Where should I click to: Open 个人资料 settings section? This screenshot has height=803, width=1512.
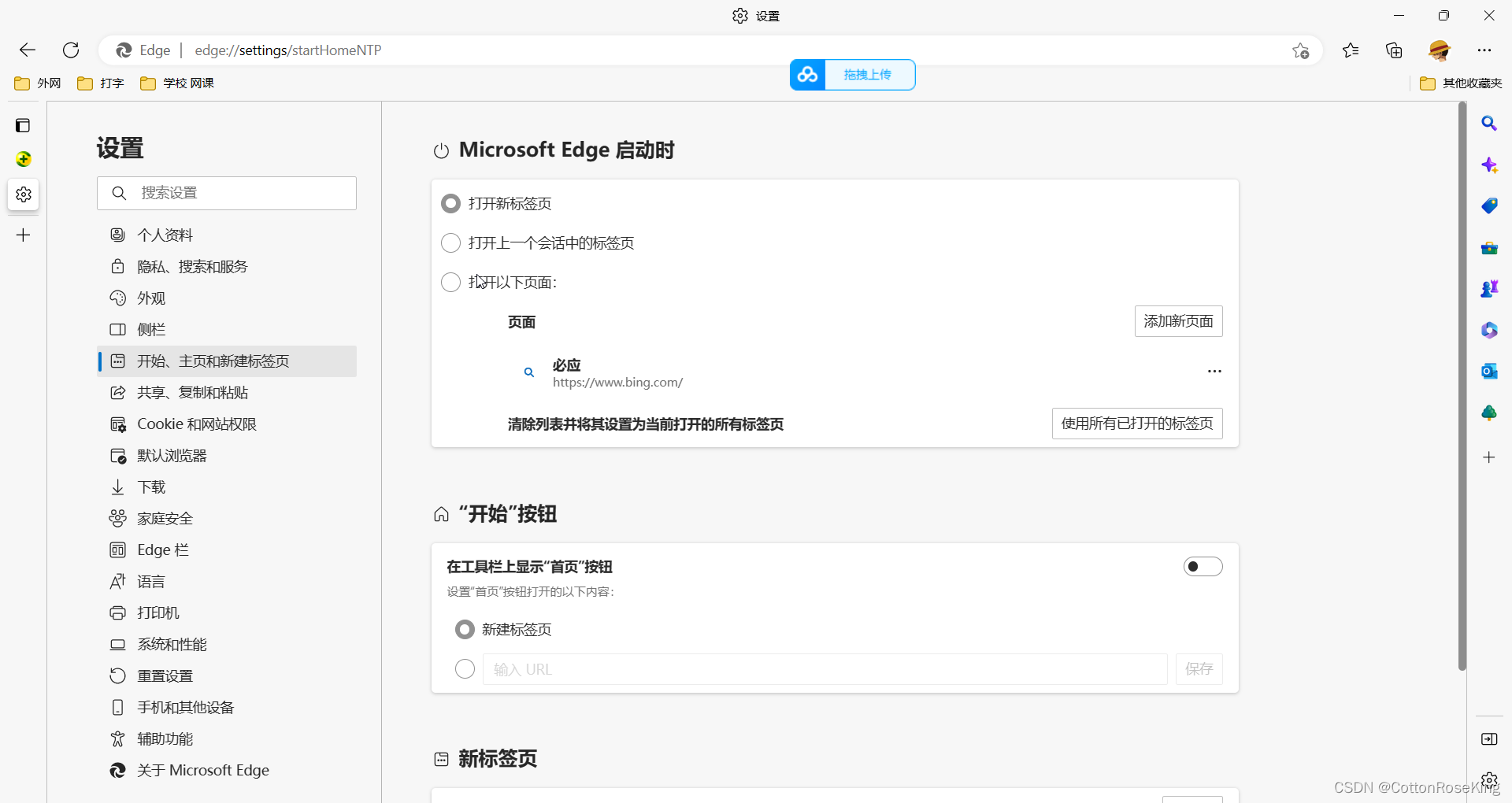coord(227,235)
